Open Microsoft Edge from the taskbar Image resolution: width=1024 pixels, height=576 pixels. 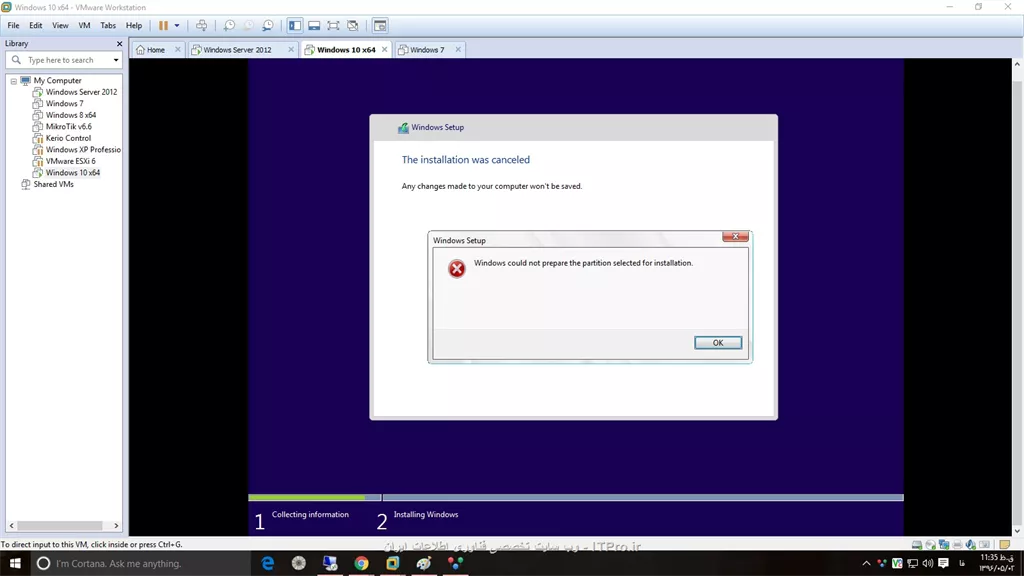[268, 563]
